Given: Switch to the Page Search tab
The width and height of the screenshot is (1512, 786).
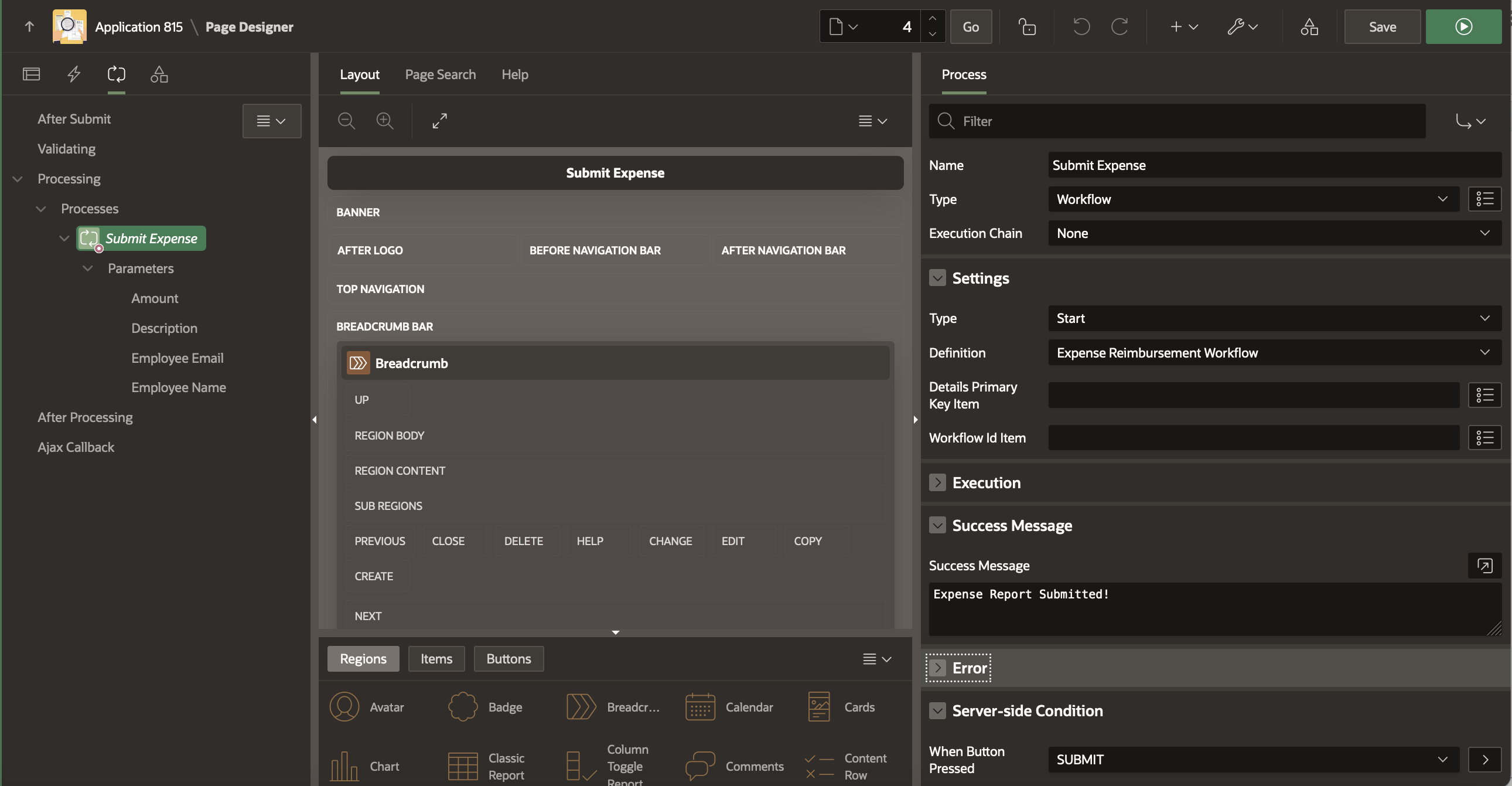Looking at the screenshot, I should (440, 74).
